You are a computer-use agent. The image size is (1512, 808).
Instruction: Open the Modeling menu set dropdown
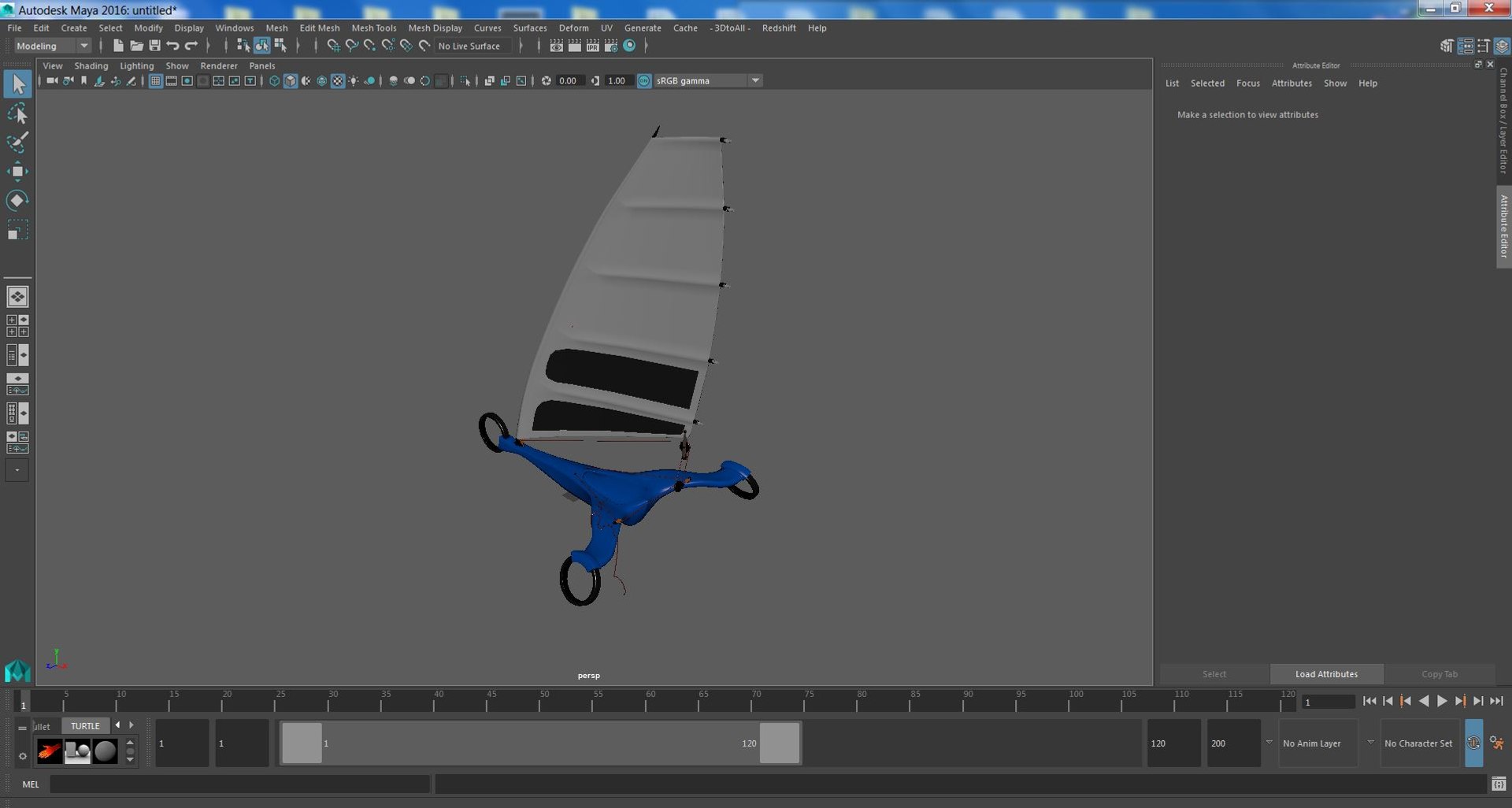[53, 46]
